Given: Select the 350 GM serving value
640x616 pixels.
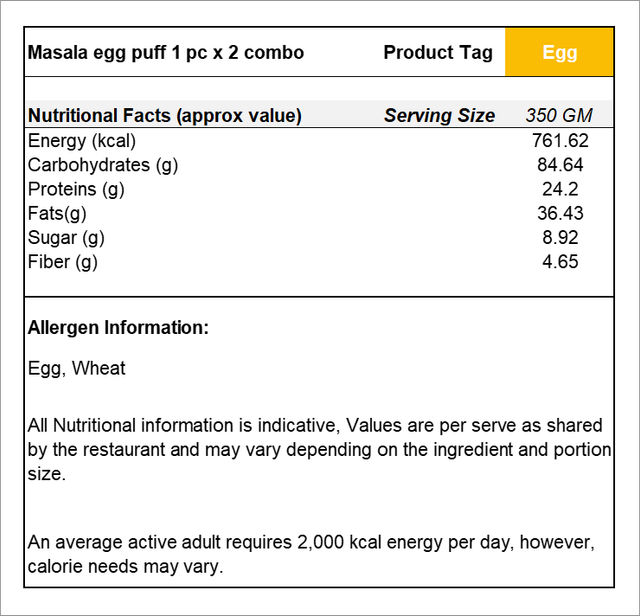Looking at the screenshot, I should (559, 116).
